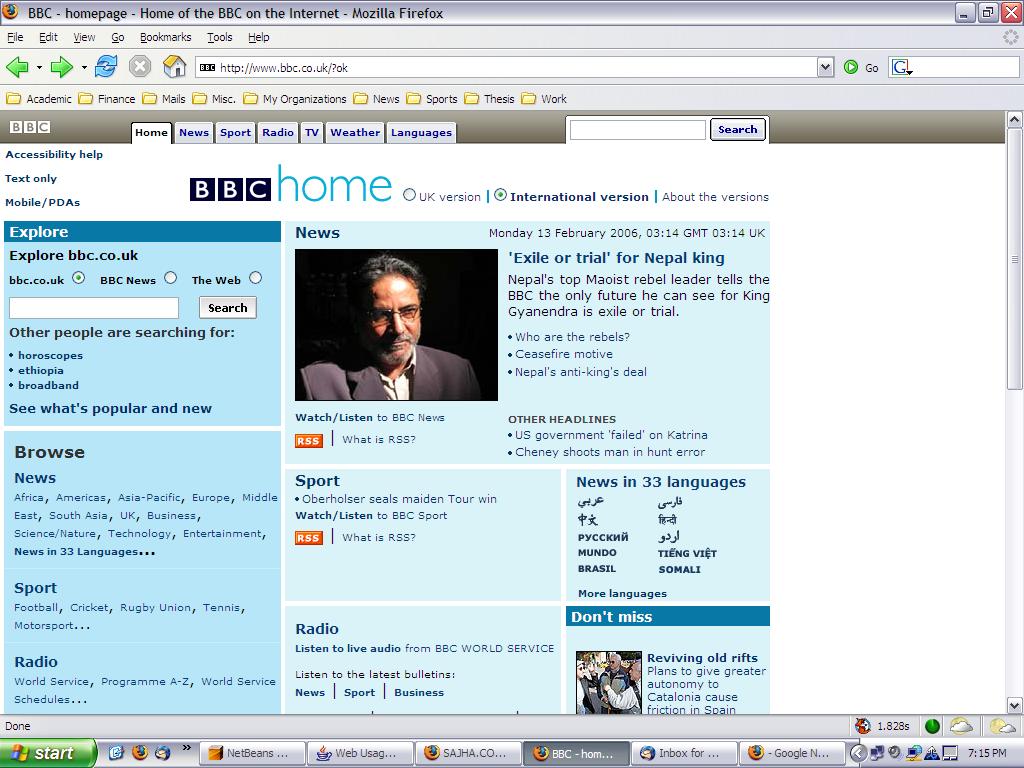Switch to the Weather tab
Image resolution: width=1024 pixels, height=768 pixels.
click(355, 132)
